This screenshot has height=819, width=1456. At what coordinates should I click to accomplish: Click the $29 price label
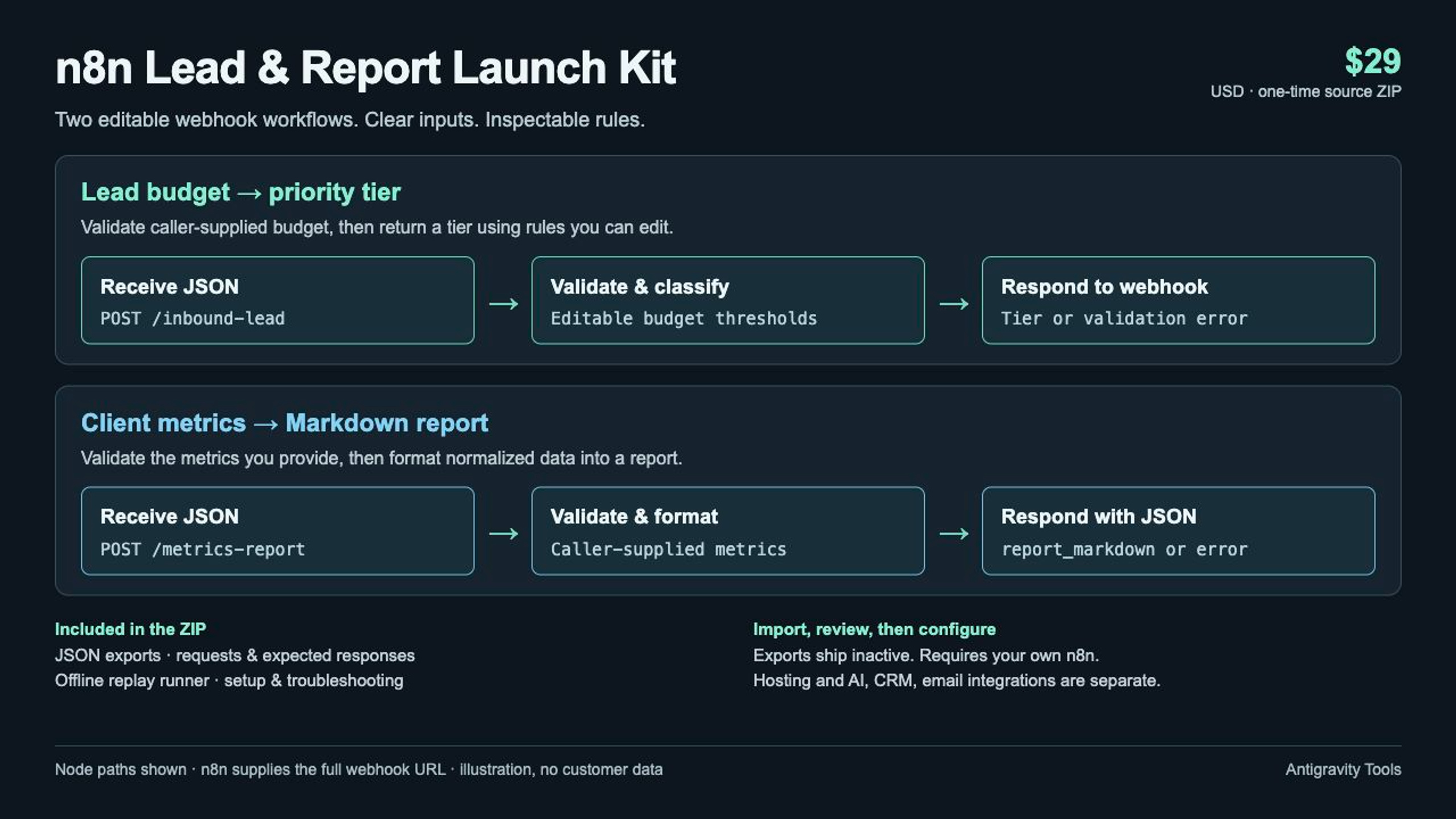click(x=1372, y=61)
